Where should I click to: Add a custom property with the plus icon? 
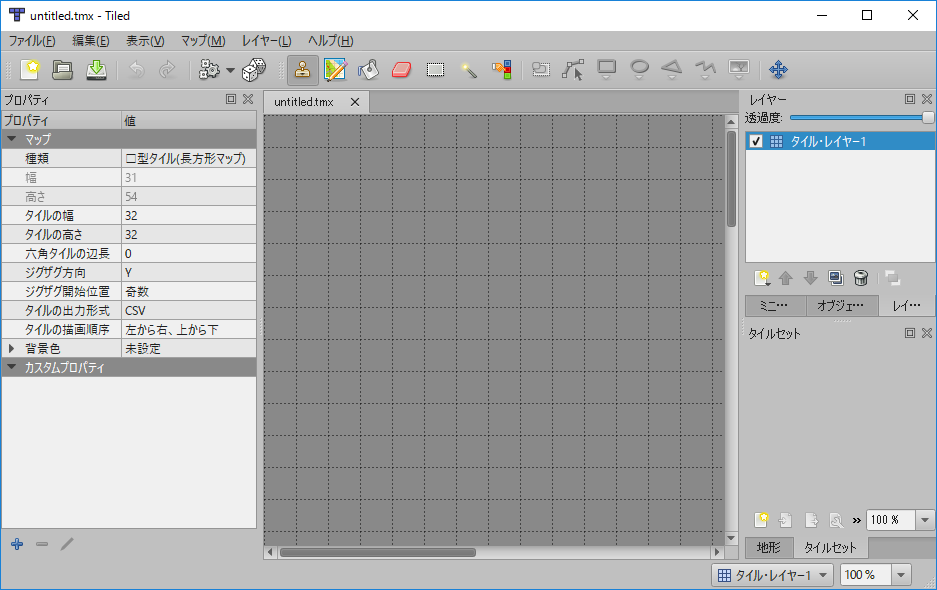pos(16,544)
